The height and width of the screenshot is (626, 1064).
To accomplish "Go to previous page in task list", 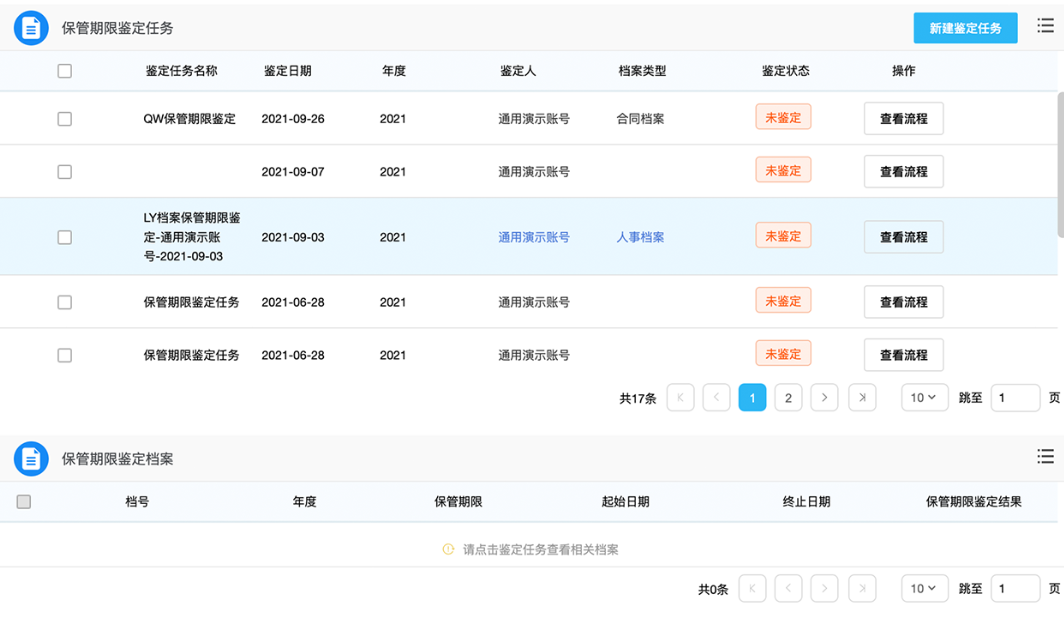I will [x=716, y=398].
